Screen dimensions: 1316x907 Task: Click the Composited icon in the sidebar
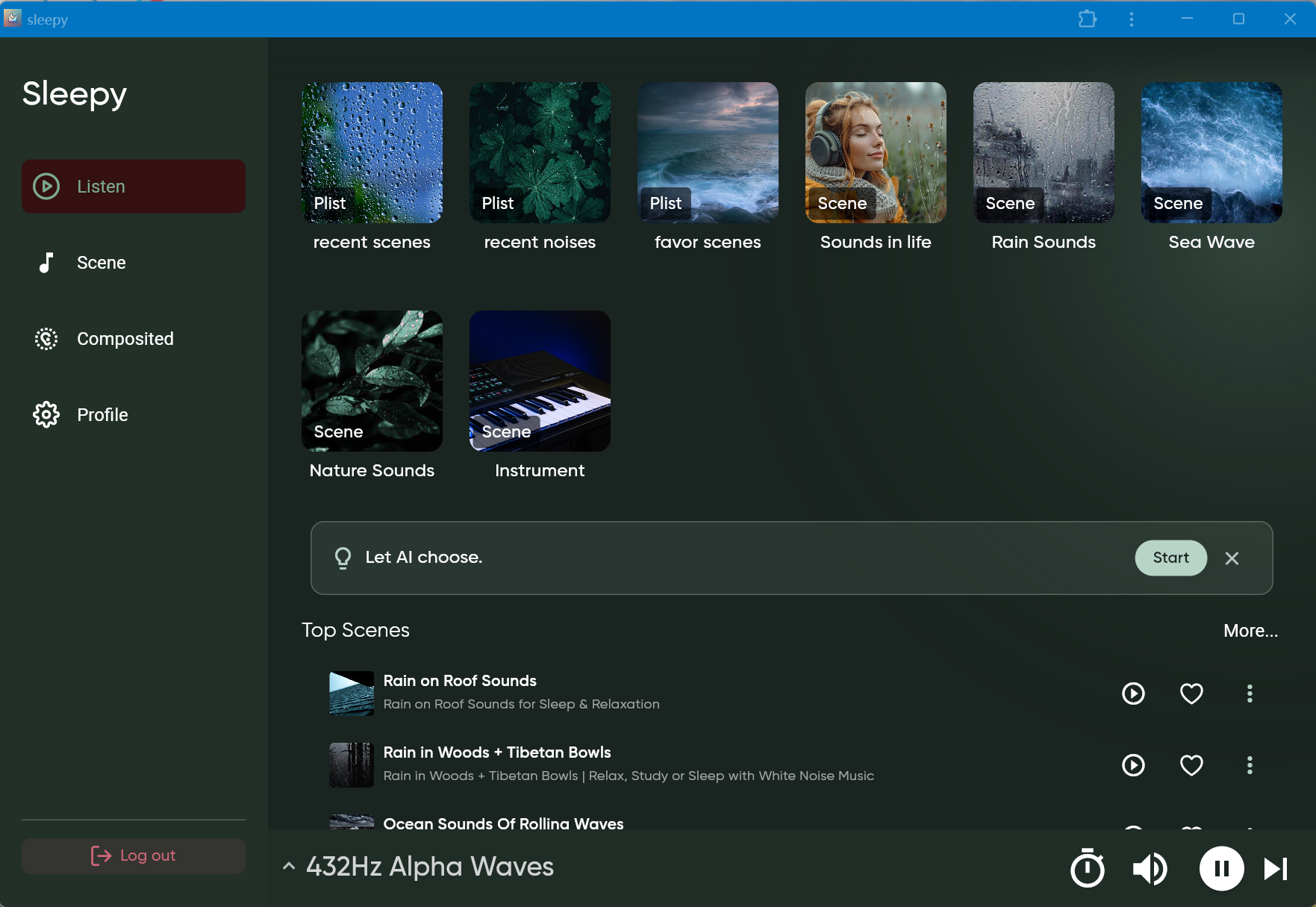click(46, 339)
